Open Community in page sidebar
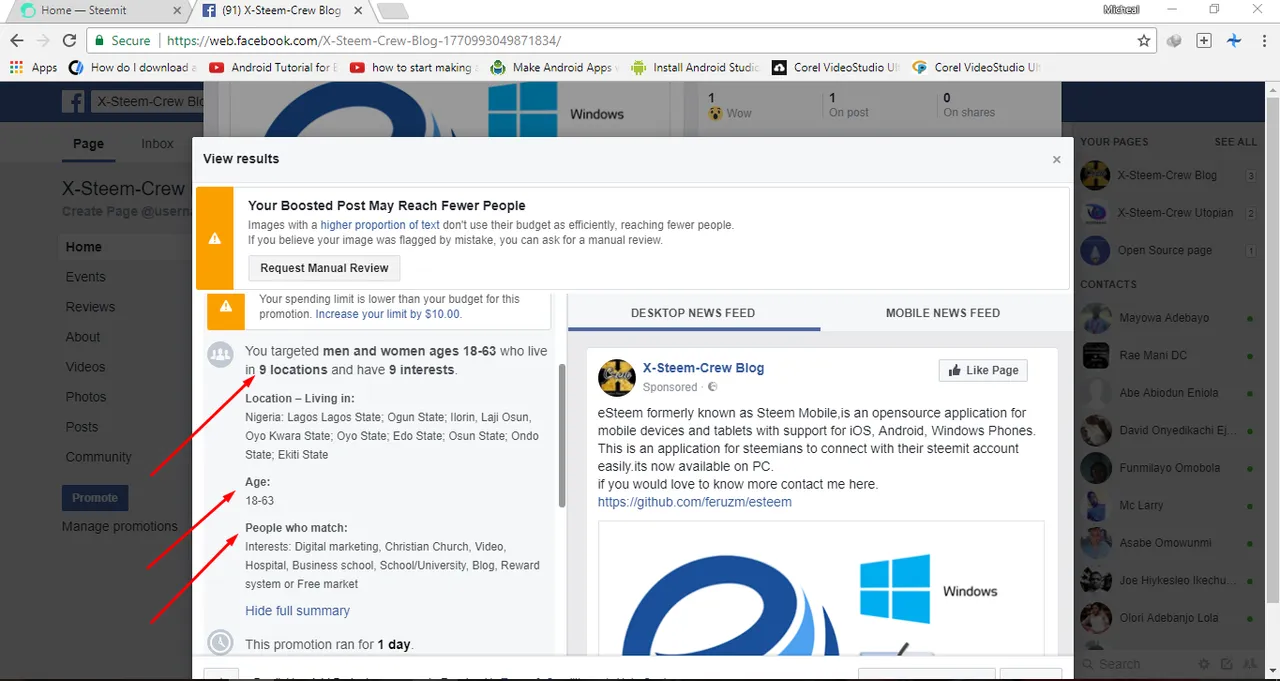This screenshot has width=1280, height=681. click(x=98, y=457)
